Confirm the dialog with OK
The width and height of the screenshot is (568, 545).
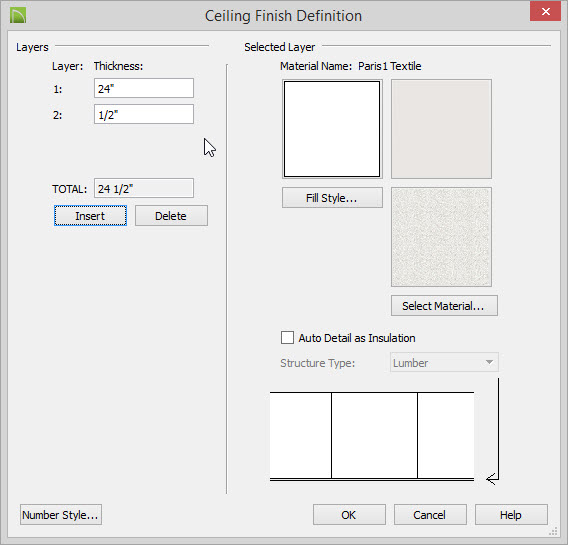[x=349, y=515]
